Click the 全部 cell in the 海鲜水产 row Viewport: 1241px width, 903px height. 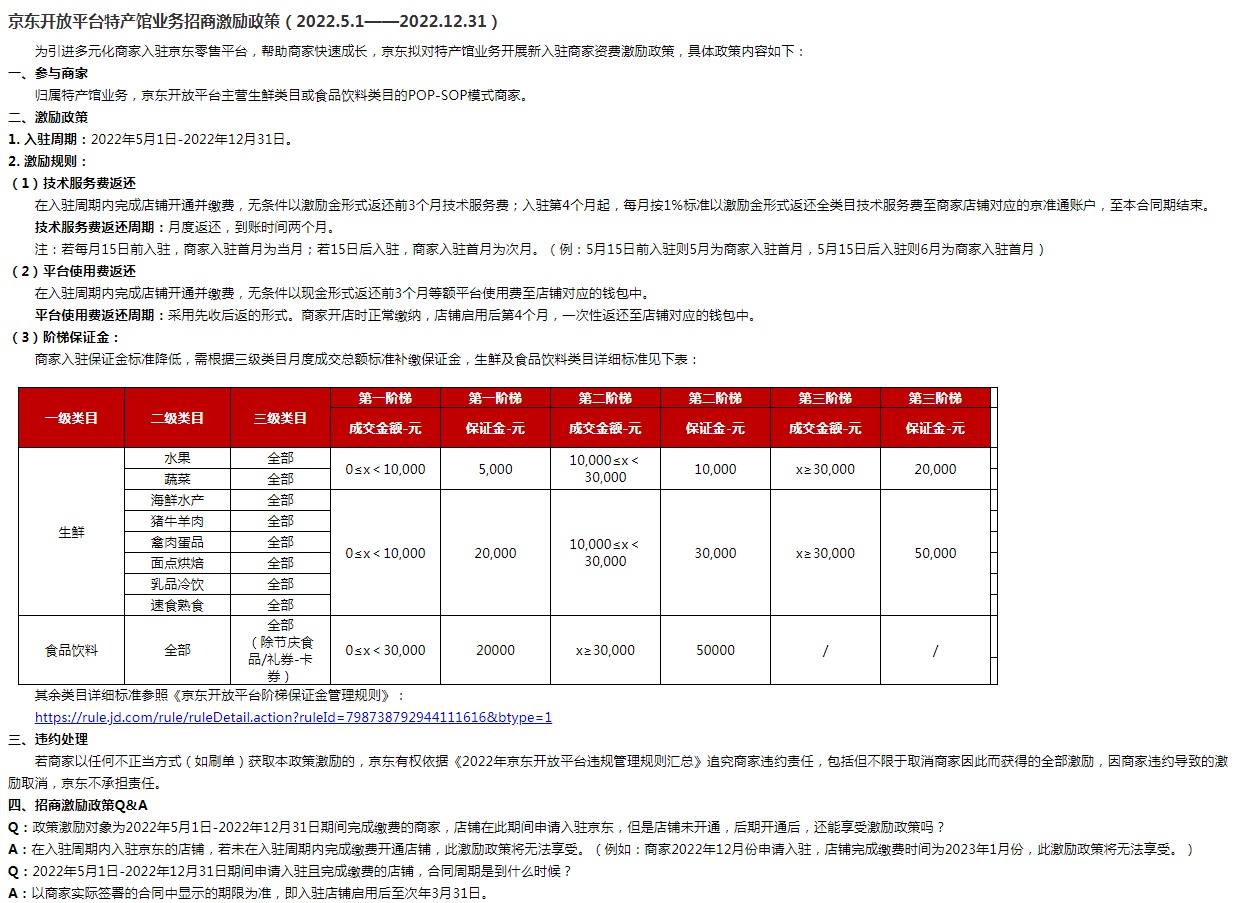(x=281, y=499)
